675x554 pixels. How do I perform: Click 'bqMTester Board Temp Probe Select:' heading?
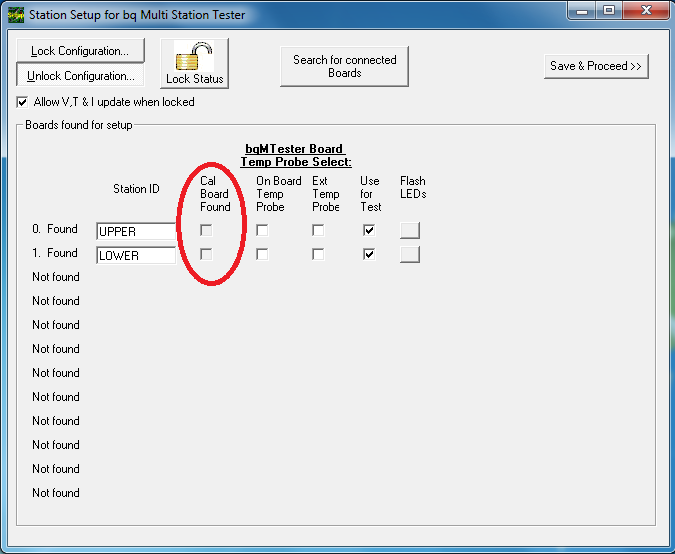[296, 155]
